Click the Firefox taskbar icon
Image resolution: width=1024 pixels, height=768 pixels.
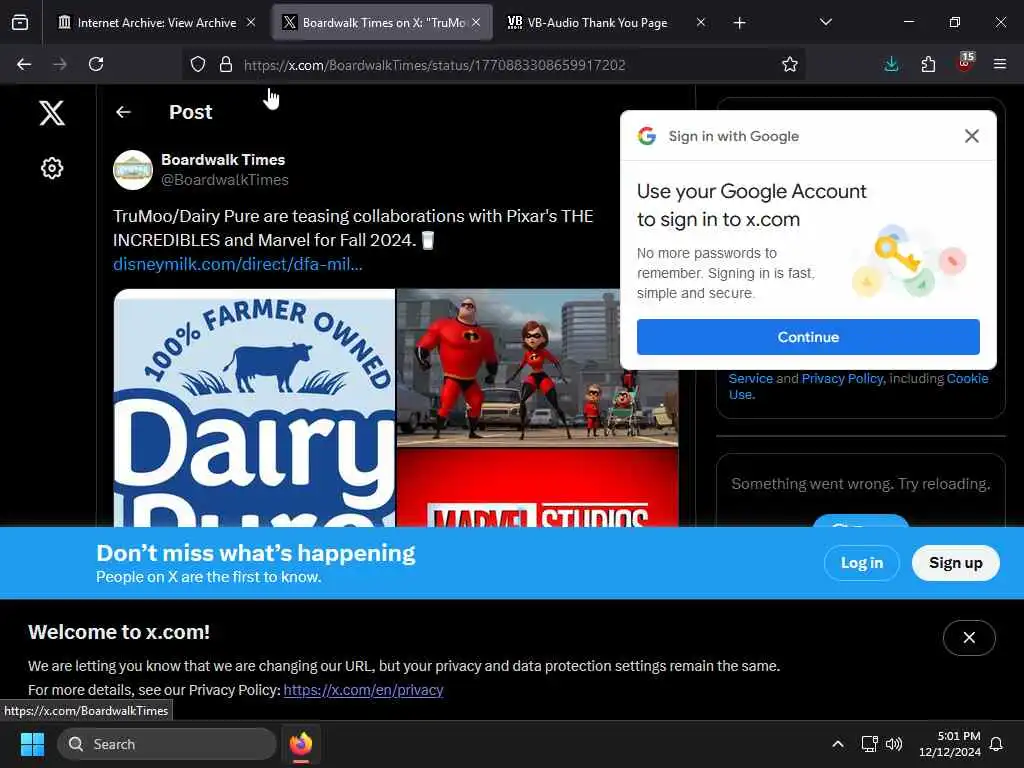point(301,744)
